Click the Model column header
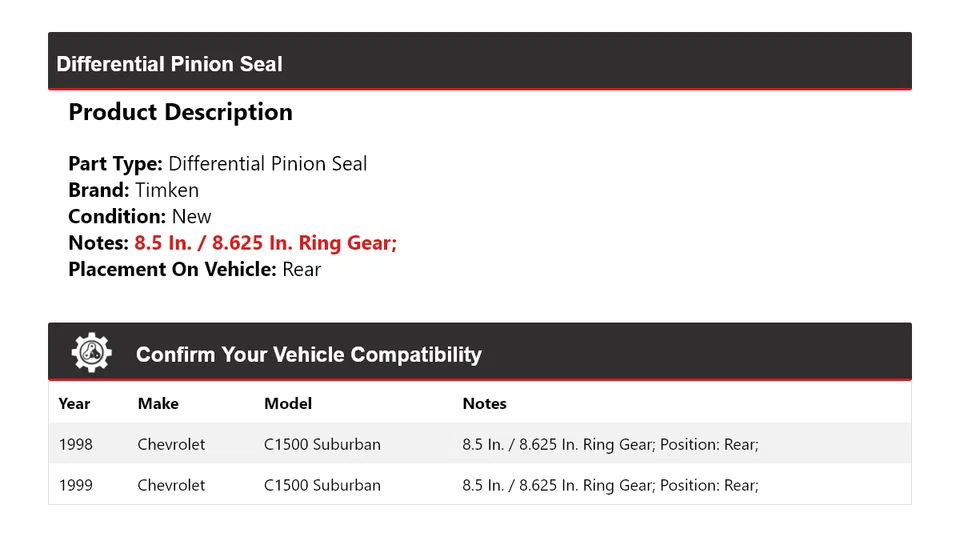The image size is (960, 537). coord(288,404)
